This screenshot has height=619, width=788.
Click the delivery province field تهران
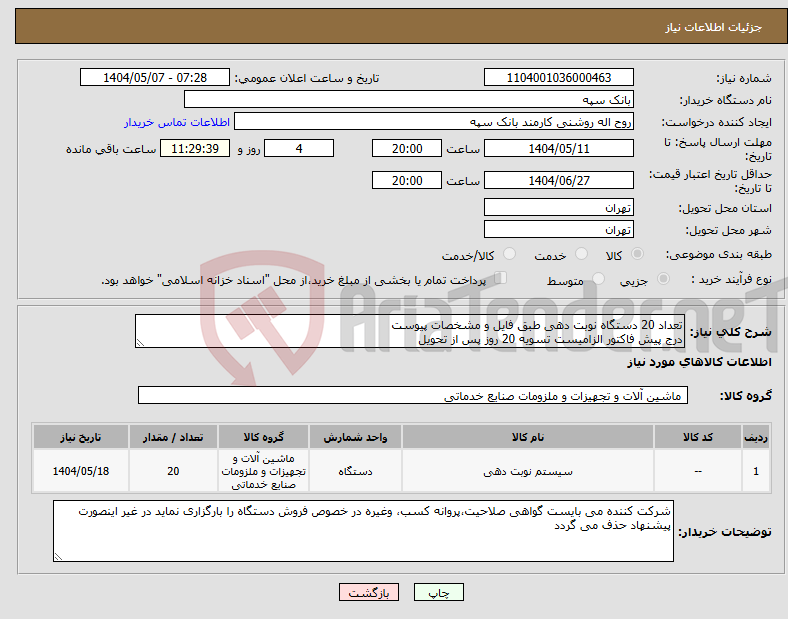(x=559, y=208)
